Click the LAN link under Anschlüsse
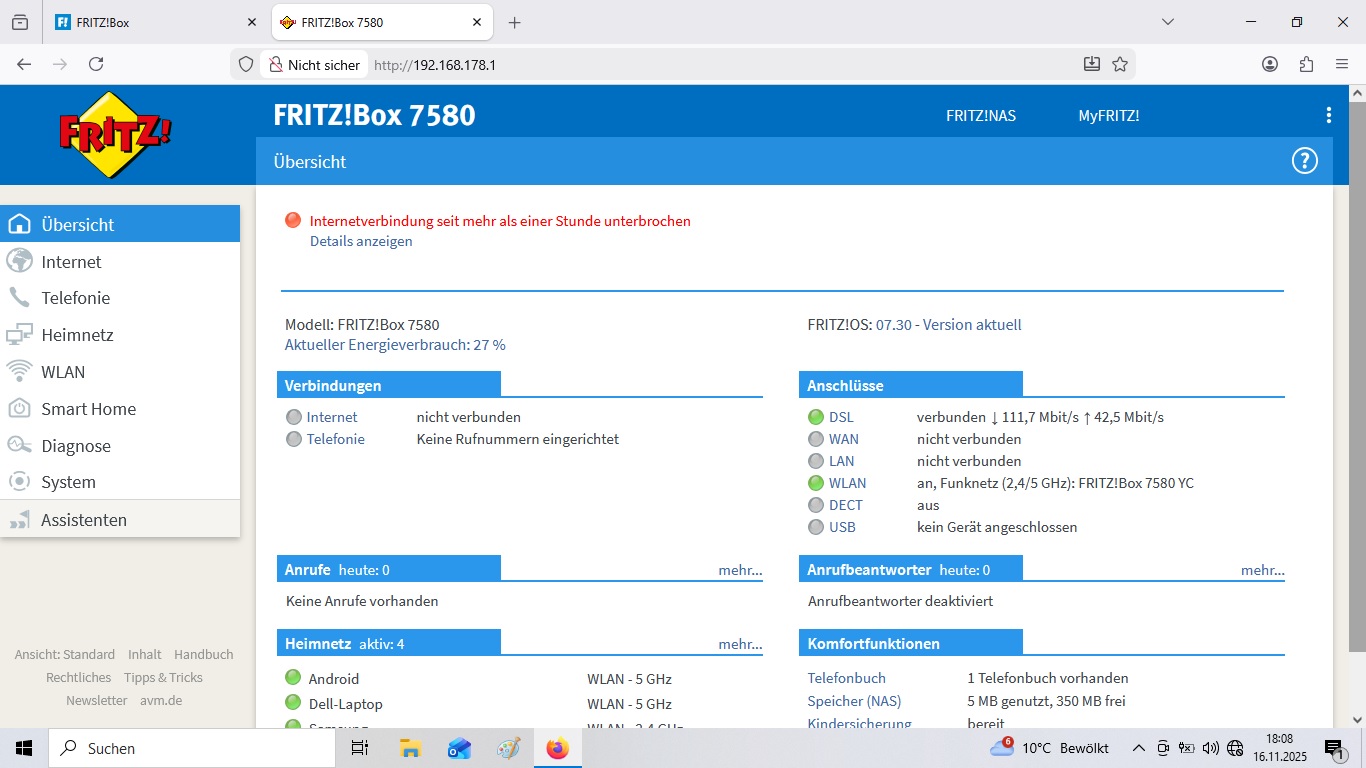Viewport: 1366px width, 768px height. [842, 461]
